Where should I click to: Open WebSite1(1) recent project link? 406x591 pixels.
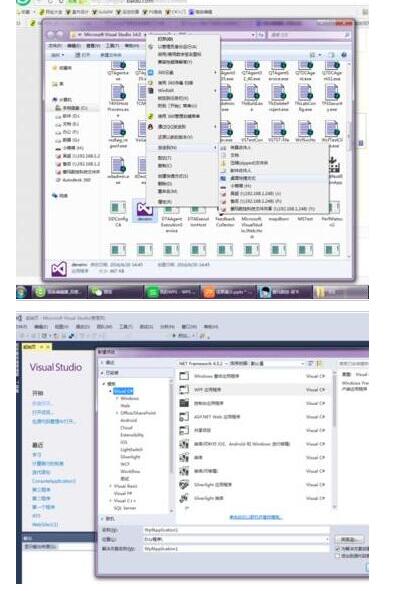coord(45,524)
